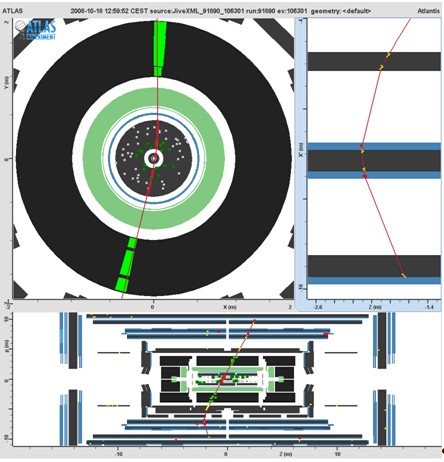Screen dimensions: 444x462
Task: Click the Atlantis label in title bar
Action: click(429, 11)
